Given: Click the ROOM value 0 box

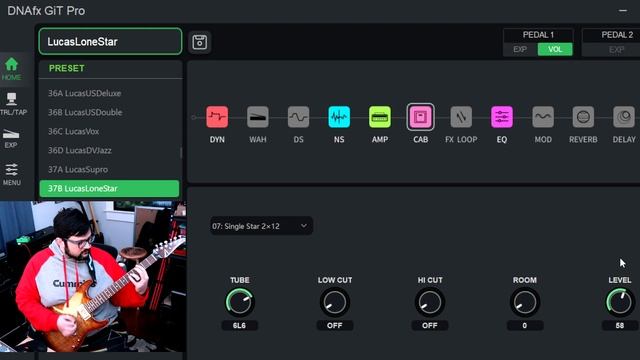Looking at the screenshot, I should 525,325.
